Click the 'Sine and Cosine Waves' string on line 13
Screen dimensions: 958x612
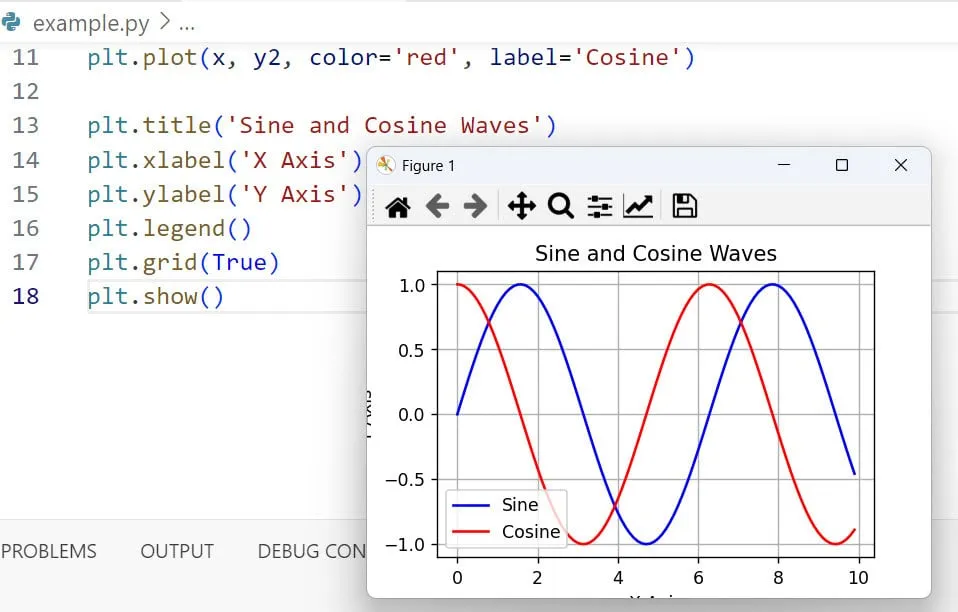pos(384,126)
